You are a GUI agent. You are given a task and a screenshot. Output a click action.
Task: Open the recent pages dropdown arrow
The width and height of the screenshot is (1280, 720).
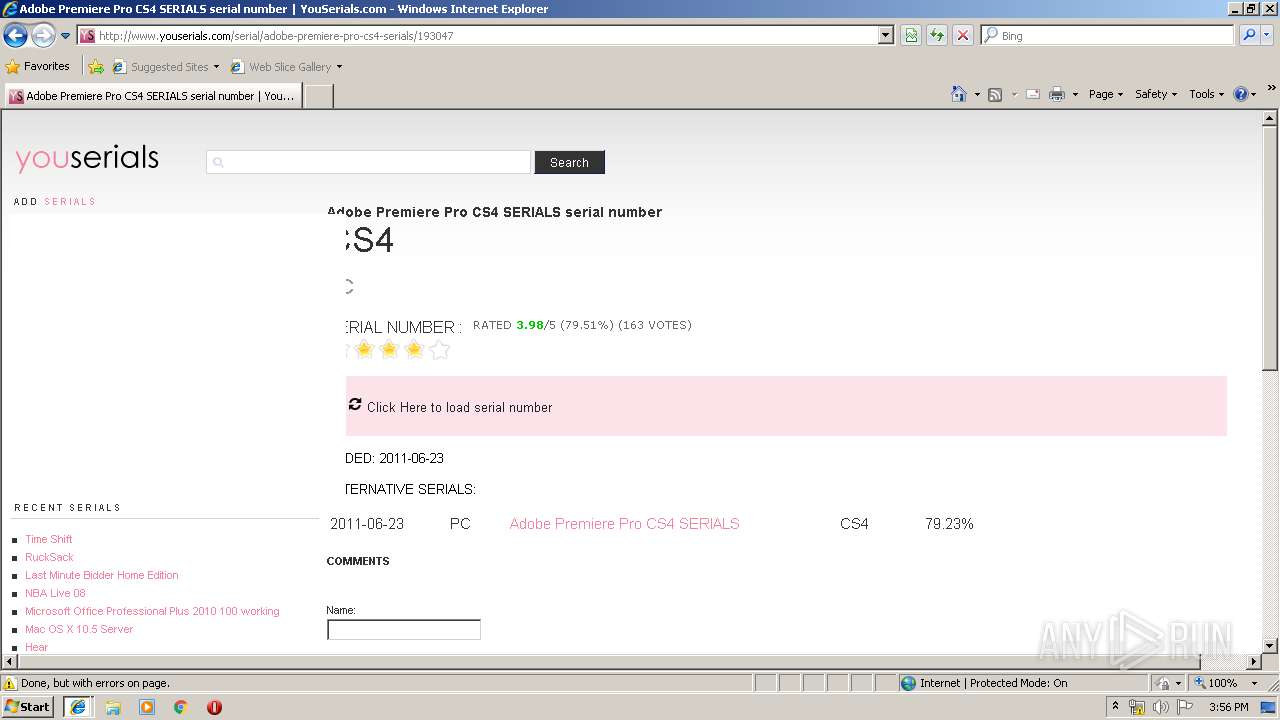point(66,36)
